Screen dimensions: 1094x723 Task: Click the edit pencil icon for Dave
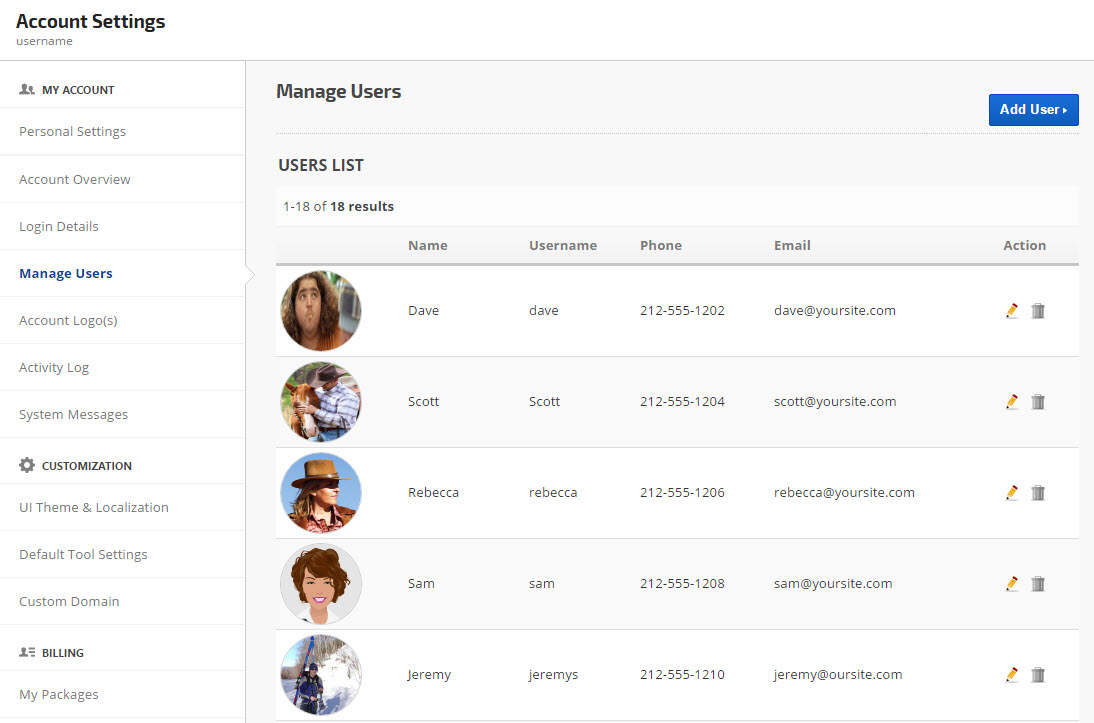[1012, 311]
